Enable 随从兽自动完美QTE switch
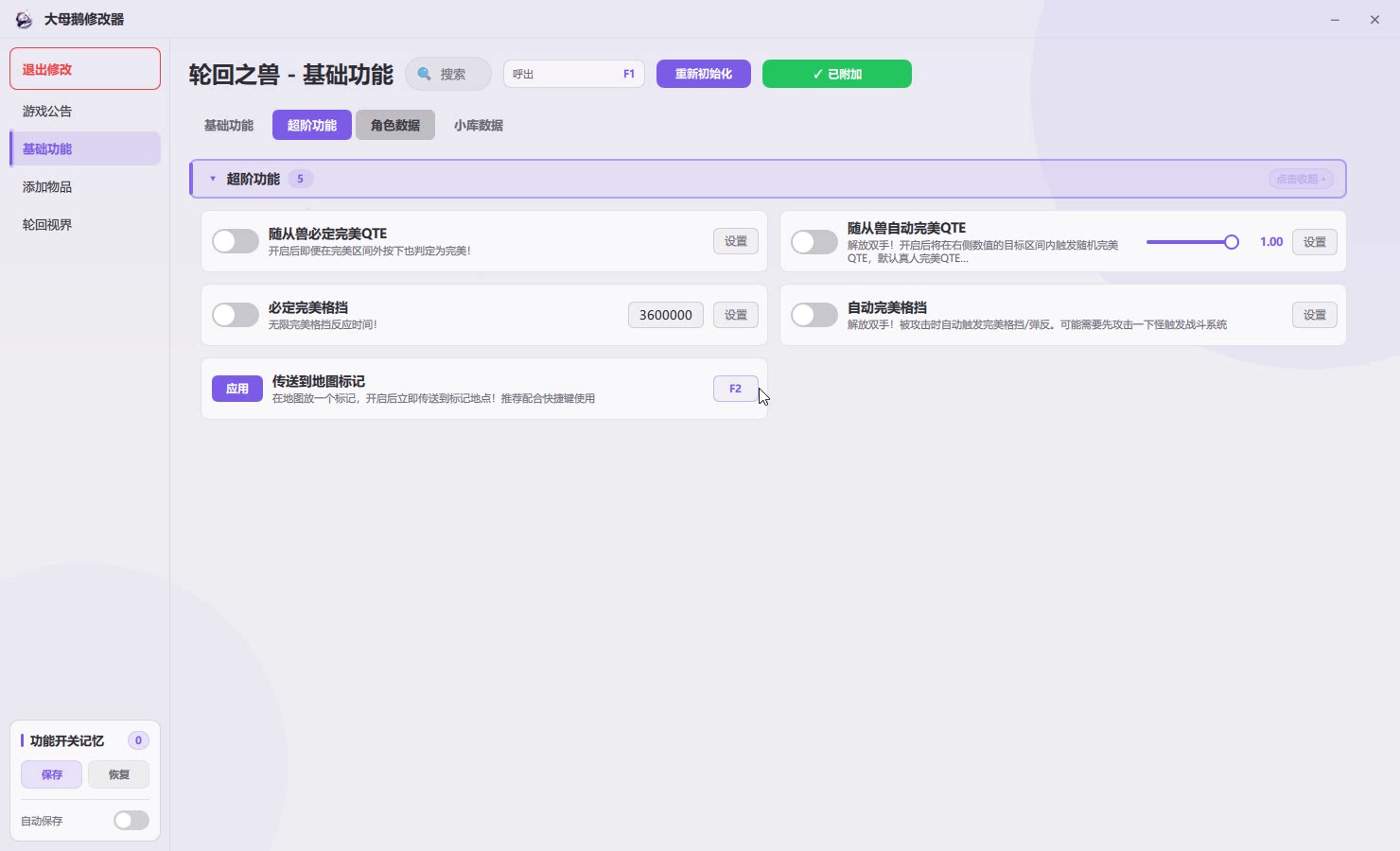 point(814,242)
